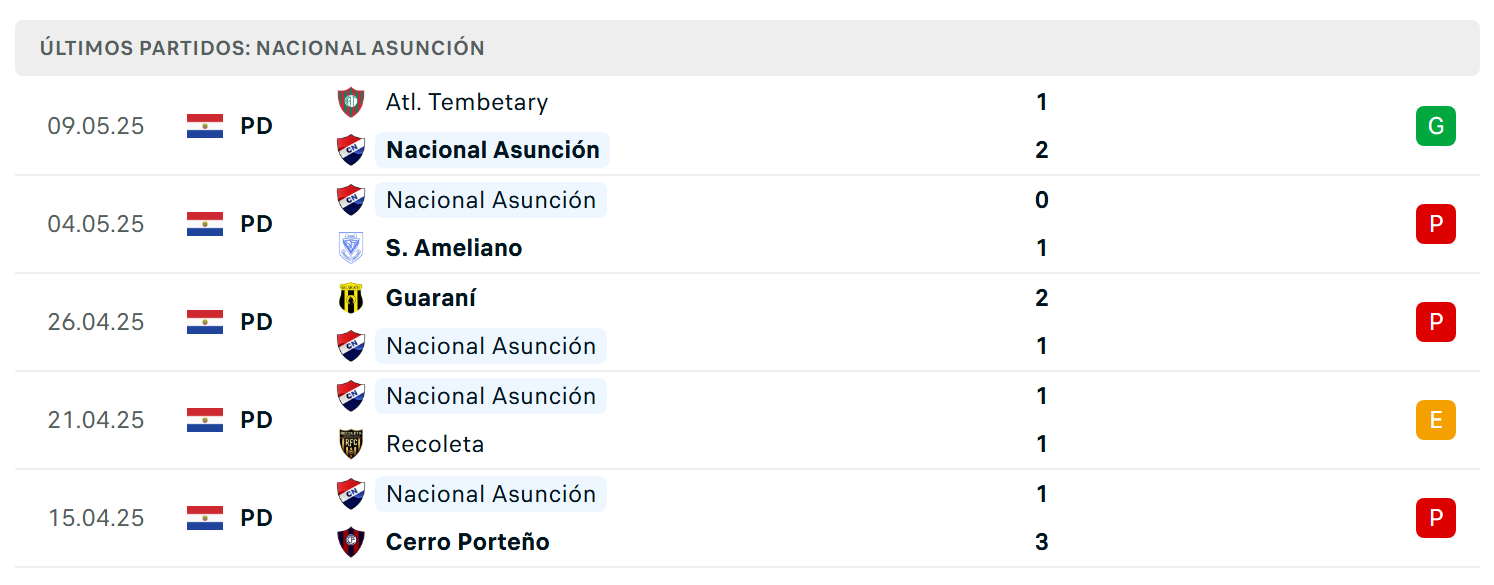The height and width of the screenshot is (585, 1494).
Task: Click the orange E draw badge
Action: point(1436,420)
